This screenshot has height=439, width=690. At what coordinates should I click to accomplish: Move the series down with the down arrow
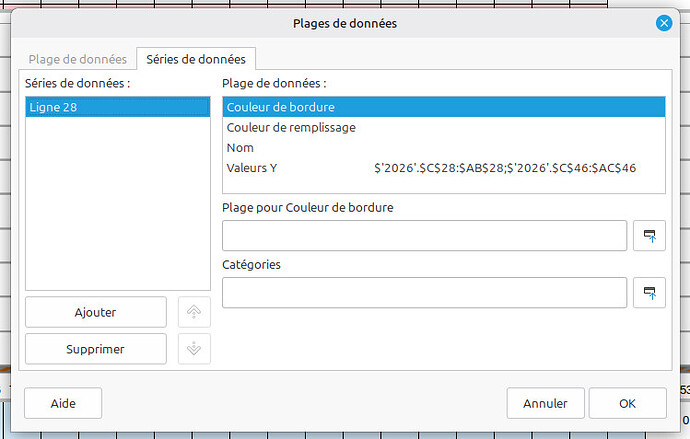(x=194, y=348)
